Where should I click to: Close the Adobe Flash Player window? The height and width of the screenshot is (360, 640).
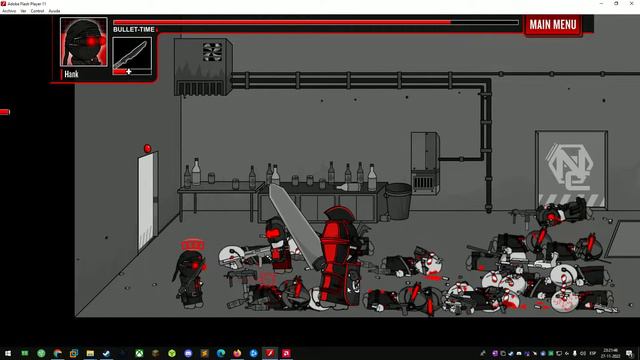(x=631, y=3)
